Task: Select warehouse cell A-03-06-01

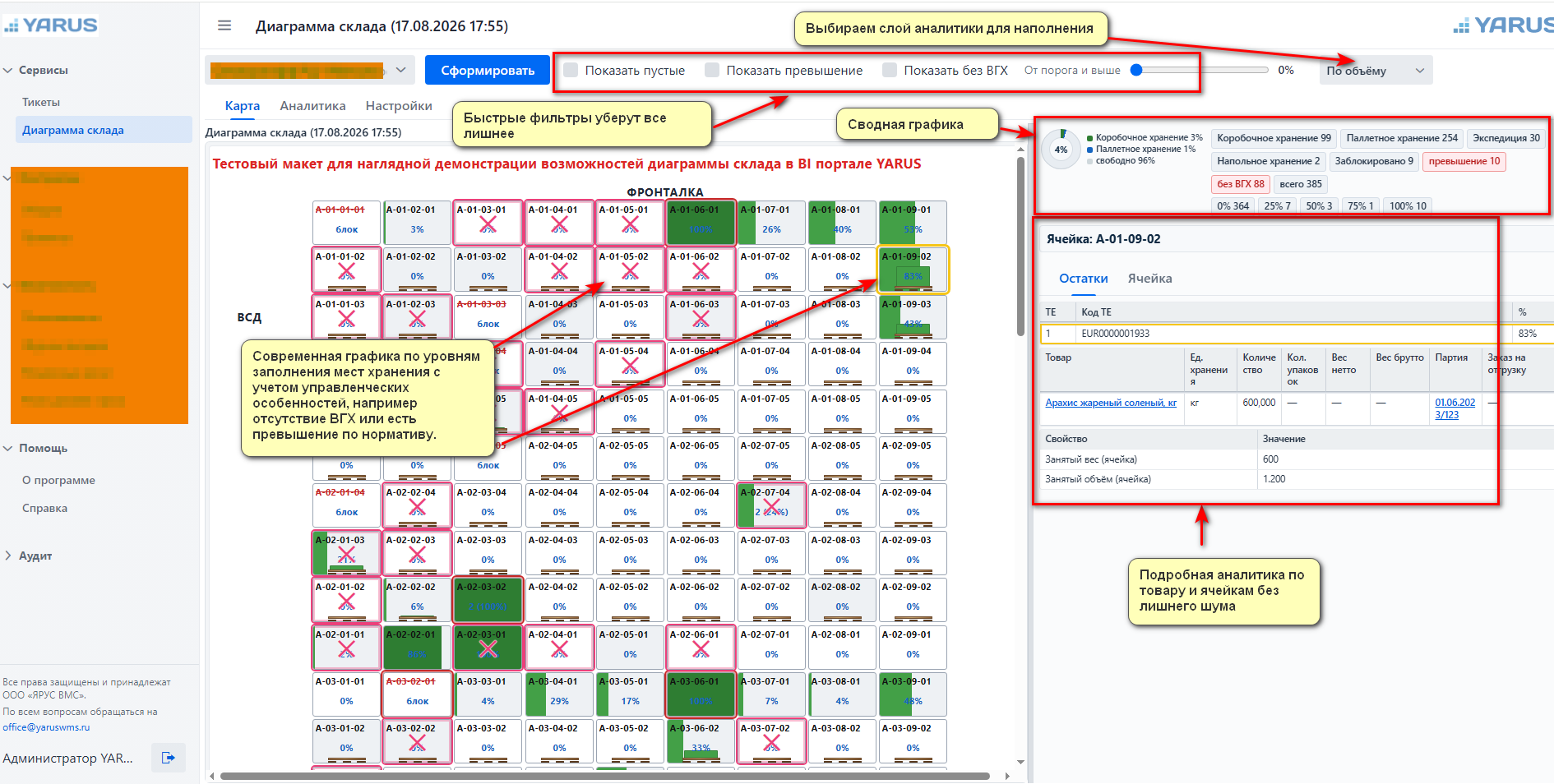Action: (x=701, y=694)
